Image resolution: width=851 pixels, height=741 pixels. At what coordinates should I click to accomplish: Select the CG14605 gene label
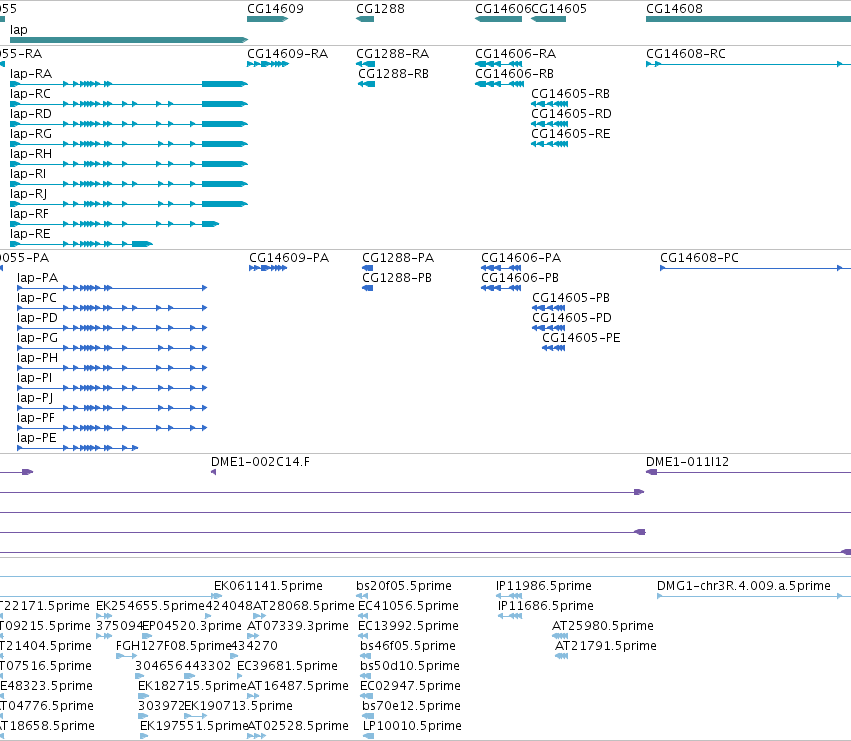coord(559,9)
